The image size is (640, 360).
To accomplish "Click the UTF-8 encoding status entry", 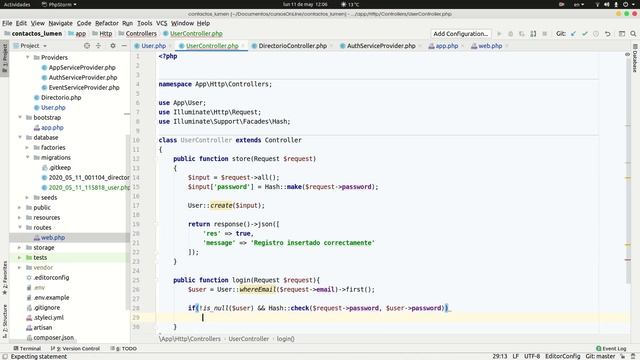I will click(532, 356).
